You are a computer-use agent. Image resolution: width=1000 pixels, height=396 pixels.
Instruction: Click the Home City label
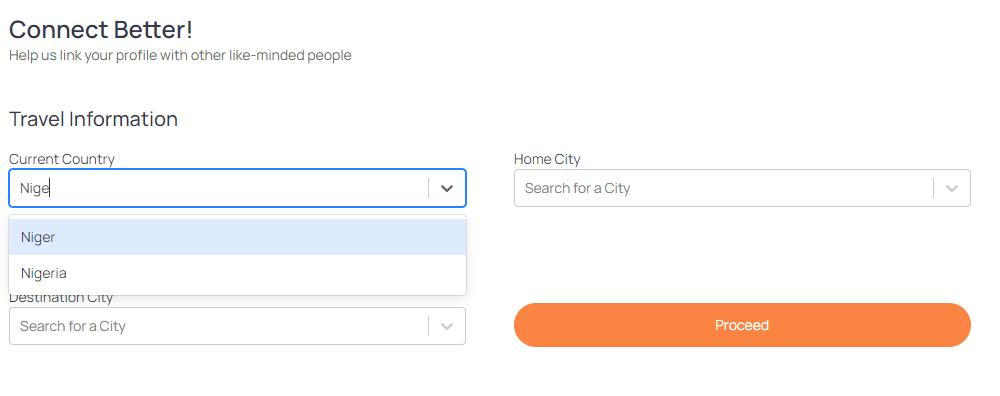click(547, 159)
